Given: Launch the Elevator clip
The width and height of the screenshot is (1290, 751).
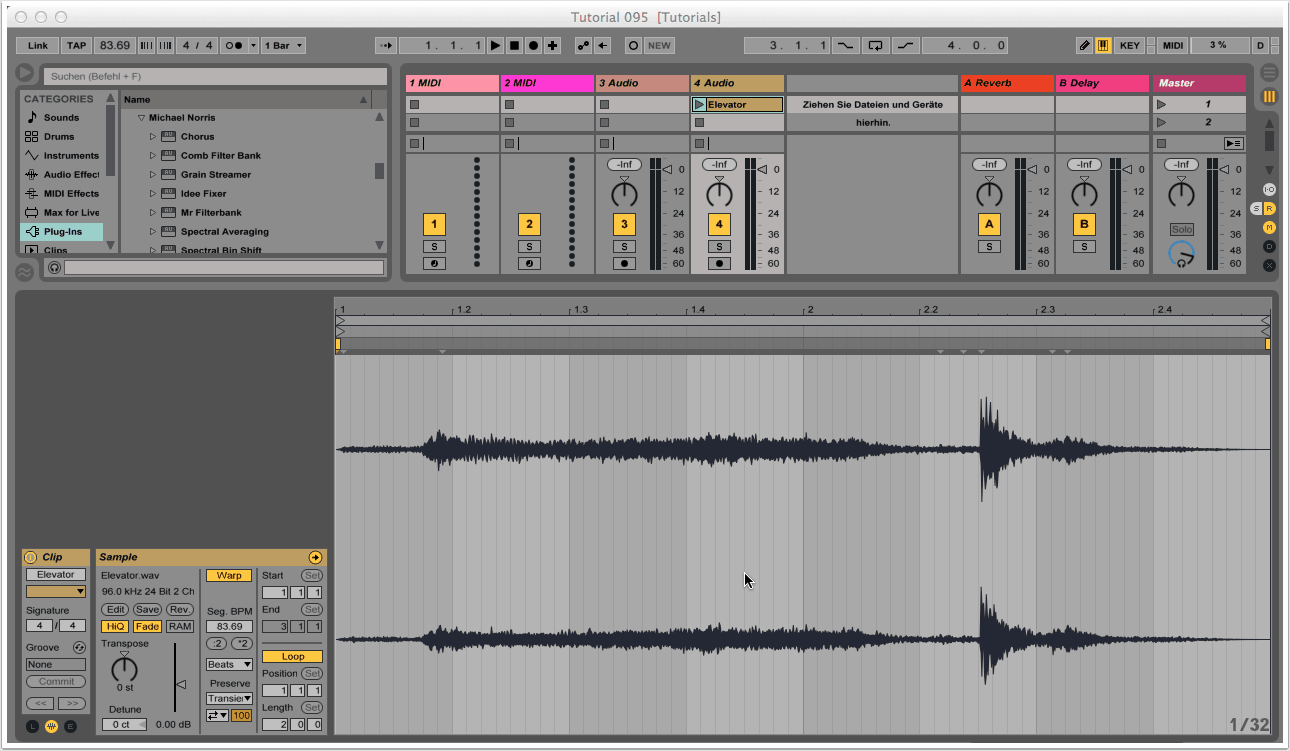Looking at the screenshot, I should coord(699,104).
